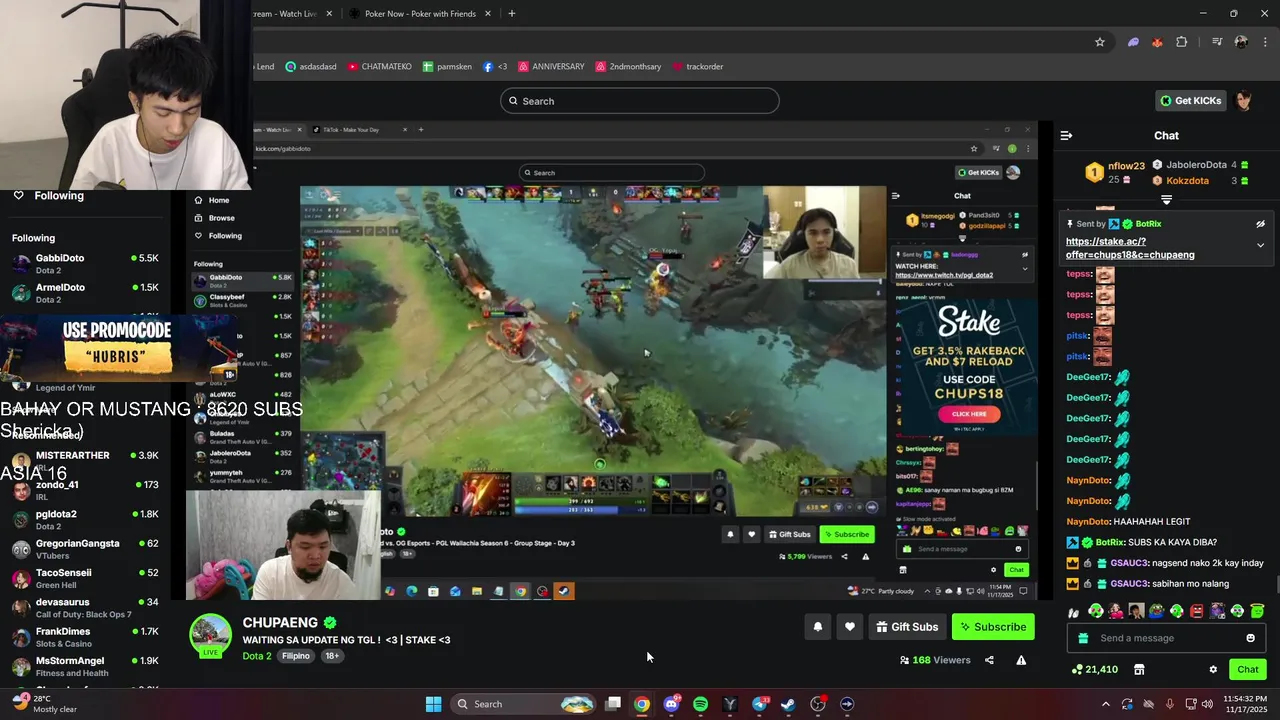Click the gift icon inside the message box
This screenshot has height=720, width=1280.
click(x=1083, y=638)
